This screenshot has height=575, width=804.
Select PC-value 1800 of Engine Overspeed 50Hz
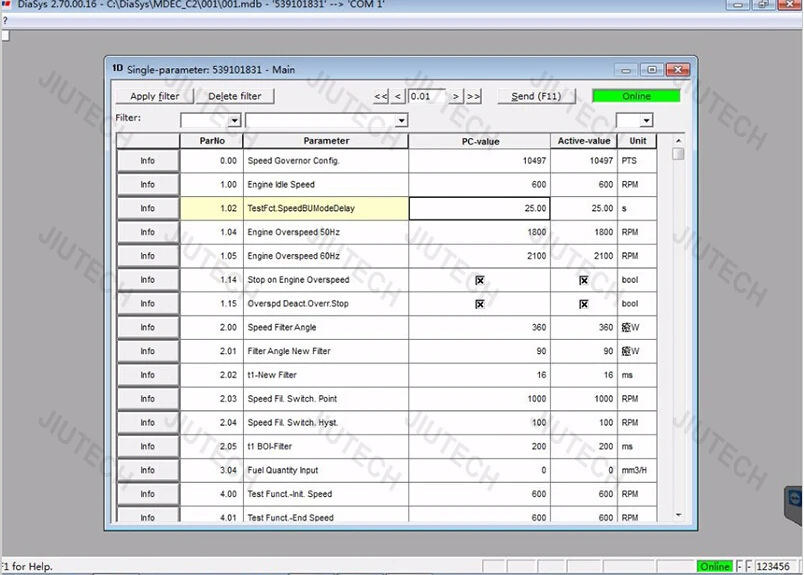(x=479, y=232)
